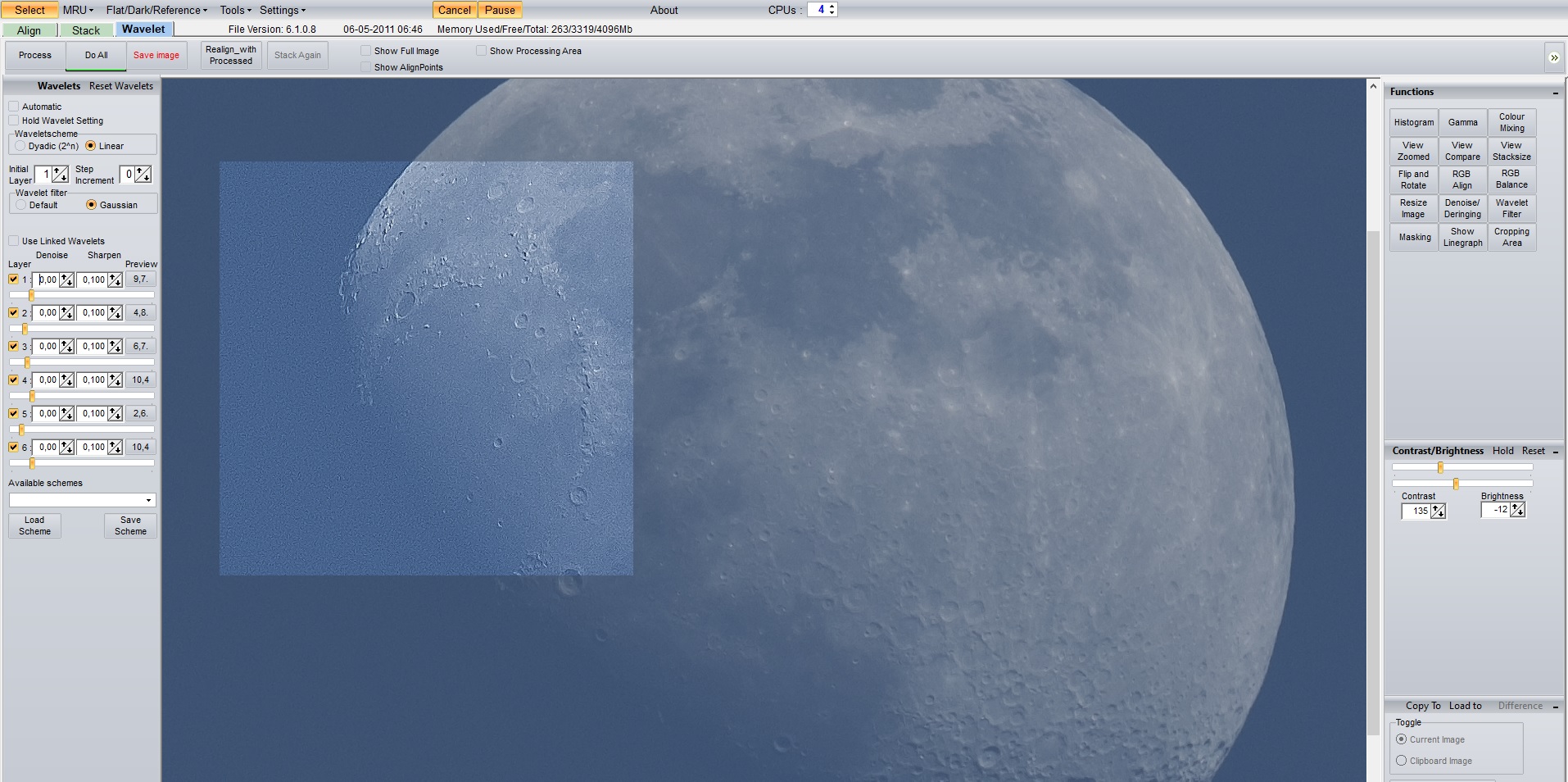Open the Masking function
The image size is (1568, 782).
click(1414, 237)
